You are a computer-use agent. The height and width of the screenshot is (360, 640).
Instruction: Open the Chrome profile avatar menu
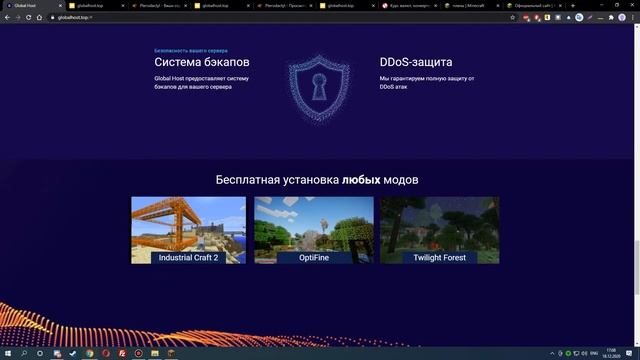622,18
